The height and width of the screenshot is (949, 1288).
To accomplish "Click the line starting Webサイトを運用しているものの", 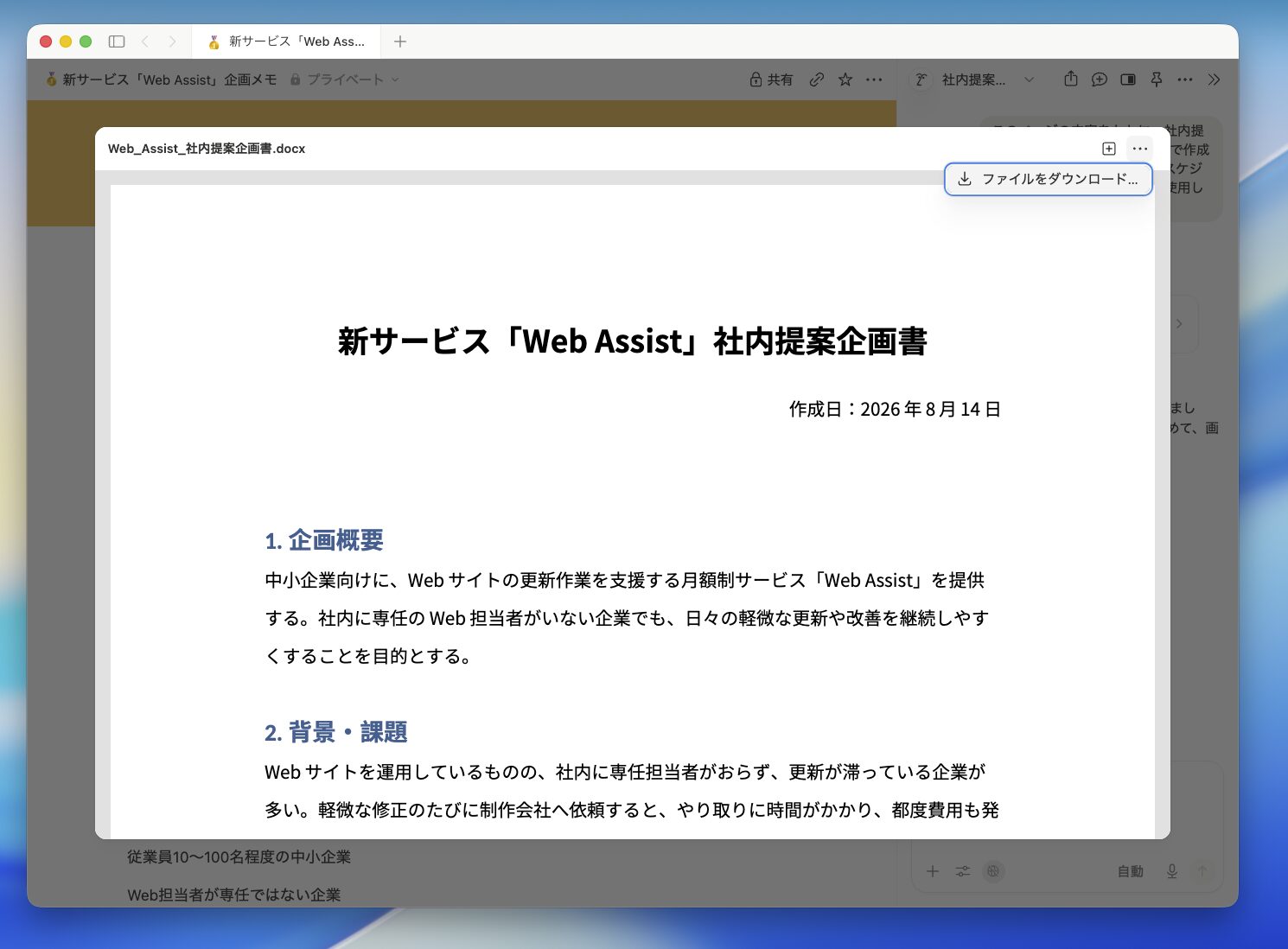I will [x=625, y=772].
